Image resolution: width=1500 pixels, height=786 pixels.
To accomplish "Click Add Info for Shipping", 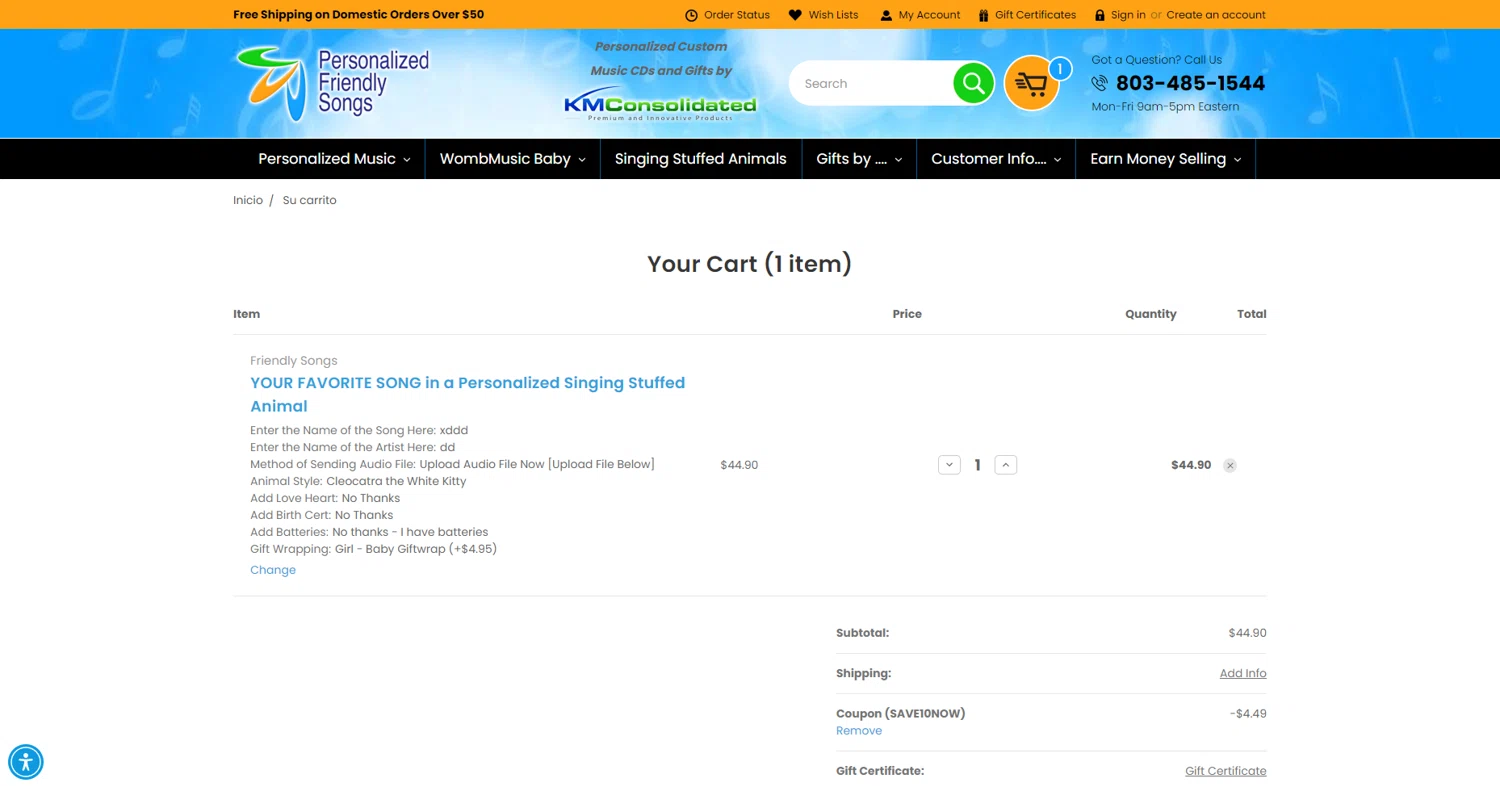I will point(1243,673).
